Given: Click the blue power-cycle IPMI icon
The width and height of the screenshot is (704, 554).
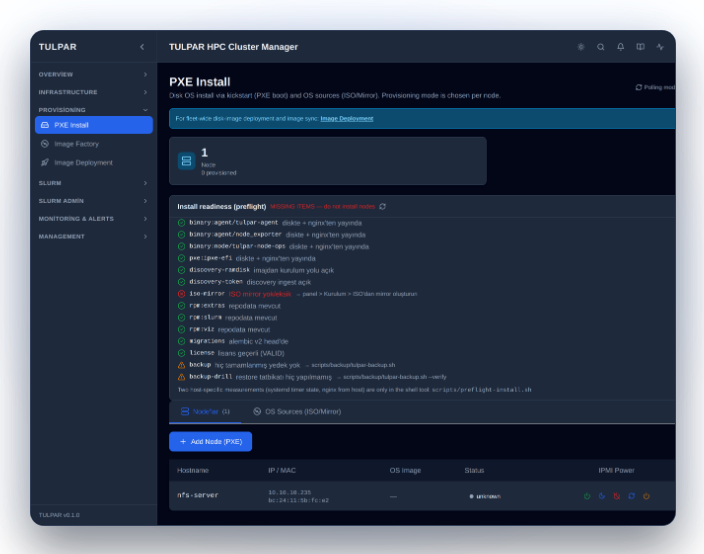Looking at the screenshot, I should [632, 496].
